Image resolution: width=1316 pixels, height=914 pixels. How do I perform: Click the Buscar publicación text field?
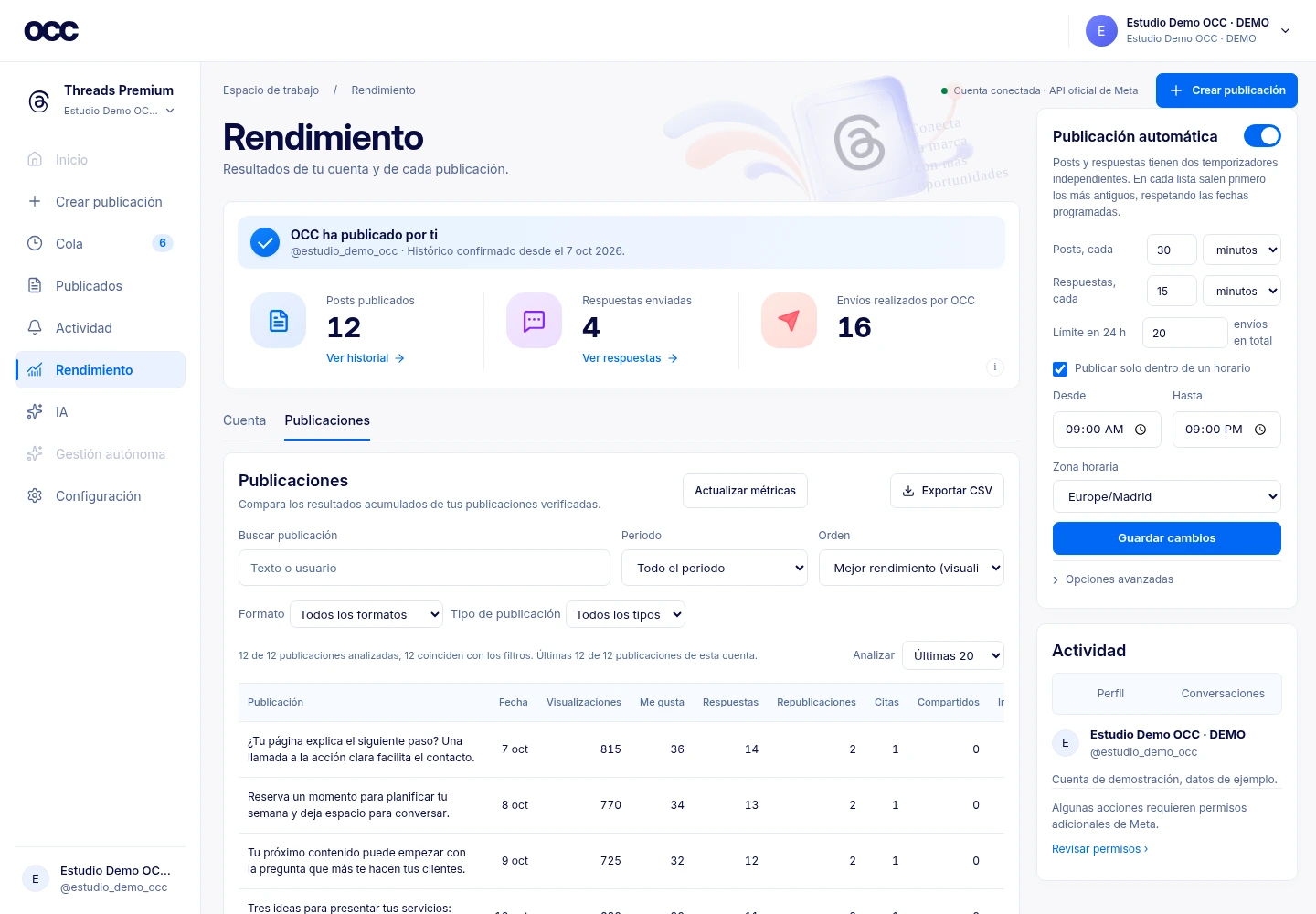coord(424,568)
